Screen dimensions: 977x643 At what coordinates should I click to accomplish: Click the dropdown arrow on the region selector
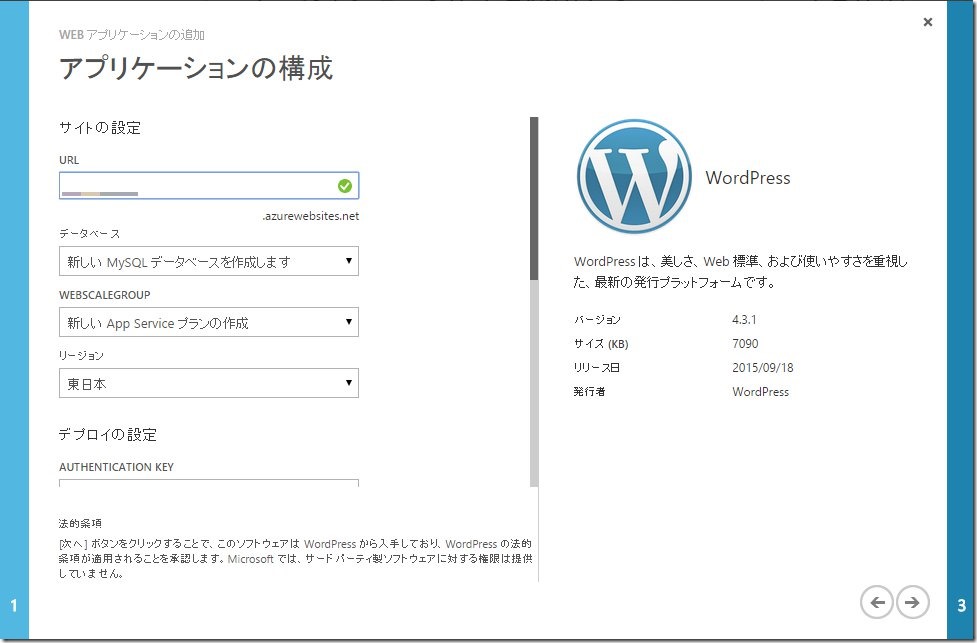[x=348, y=383]
